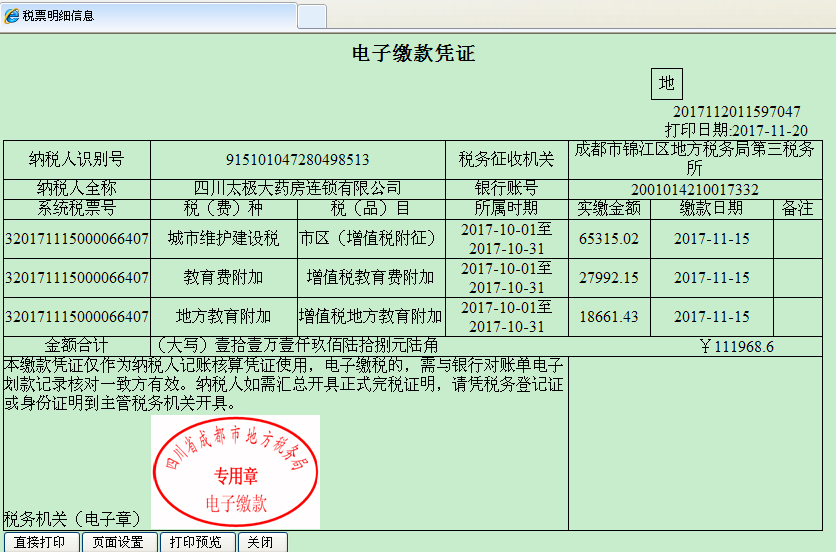Click the 教育费附加 tax type cell

(x=224, y=278)
